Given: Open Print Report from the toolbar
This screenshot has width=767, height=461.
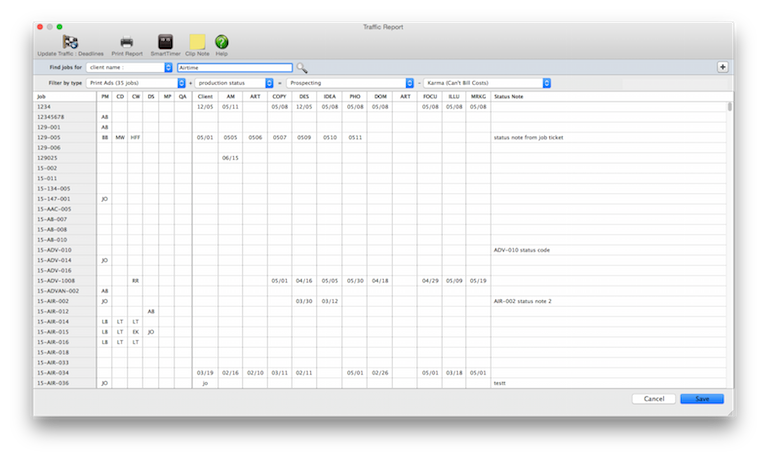Looking at the screenshot, I should click(127, 42).
